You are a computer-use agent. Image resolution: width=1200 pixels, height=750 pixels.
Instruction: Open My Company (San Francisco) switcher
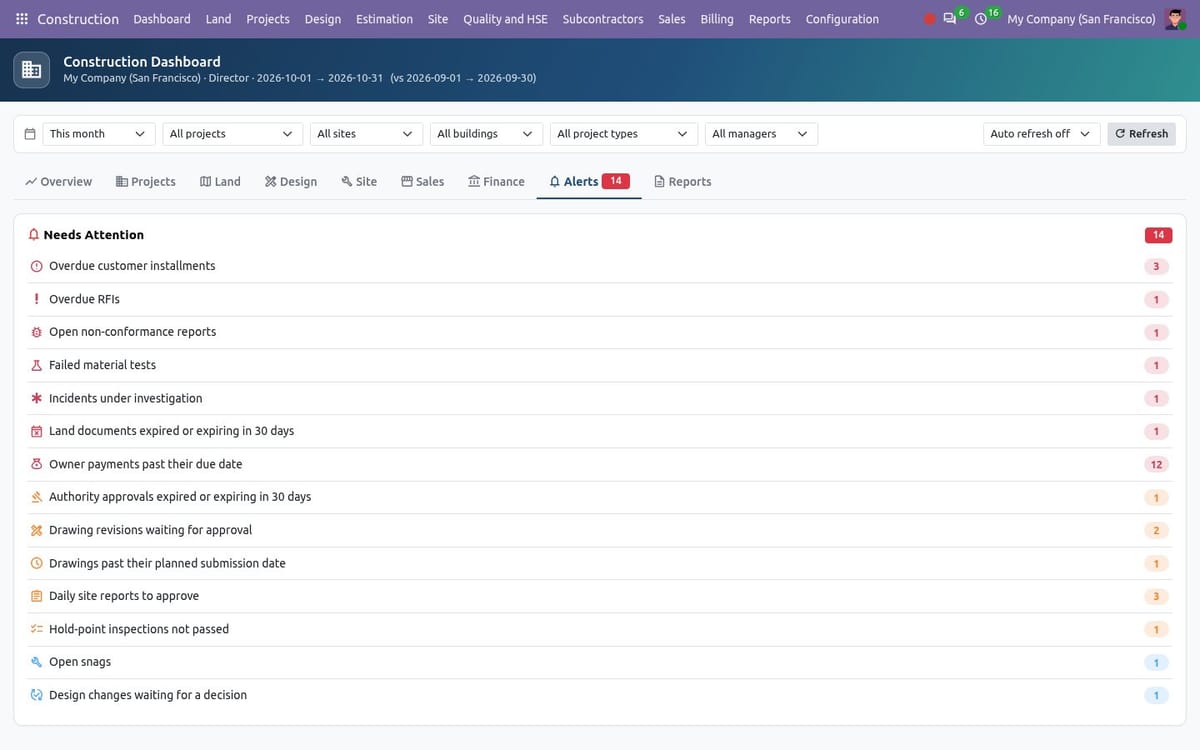(1081, 19)
